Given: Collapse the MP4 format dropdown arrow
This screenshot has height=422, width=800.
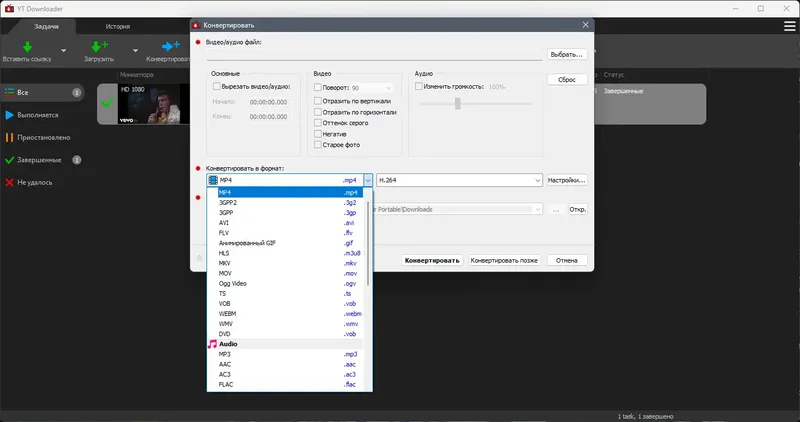Looking at the screenshot, I should [x=367, y=180].
